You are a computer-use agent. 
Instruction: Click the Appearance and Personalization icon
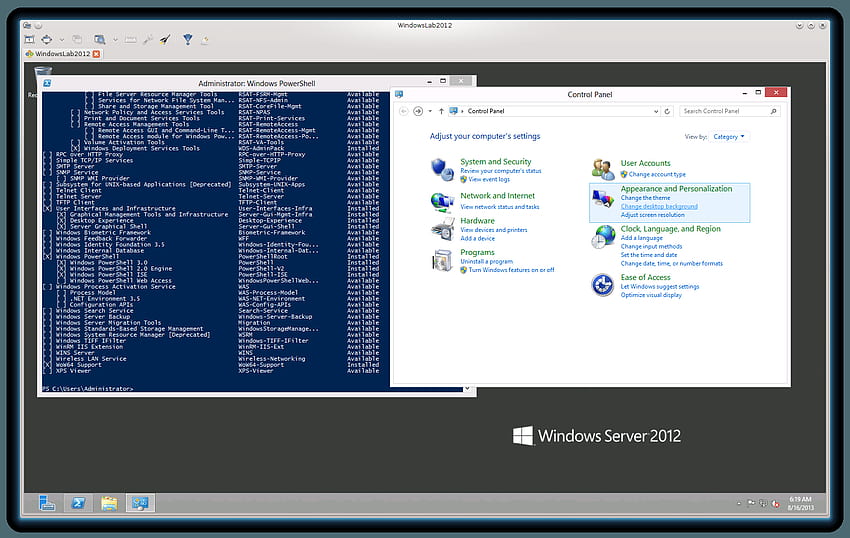click(x=603, y=198)
